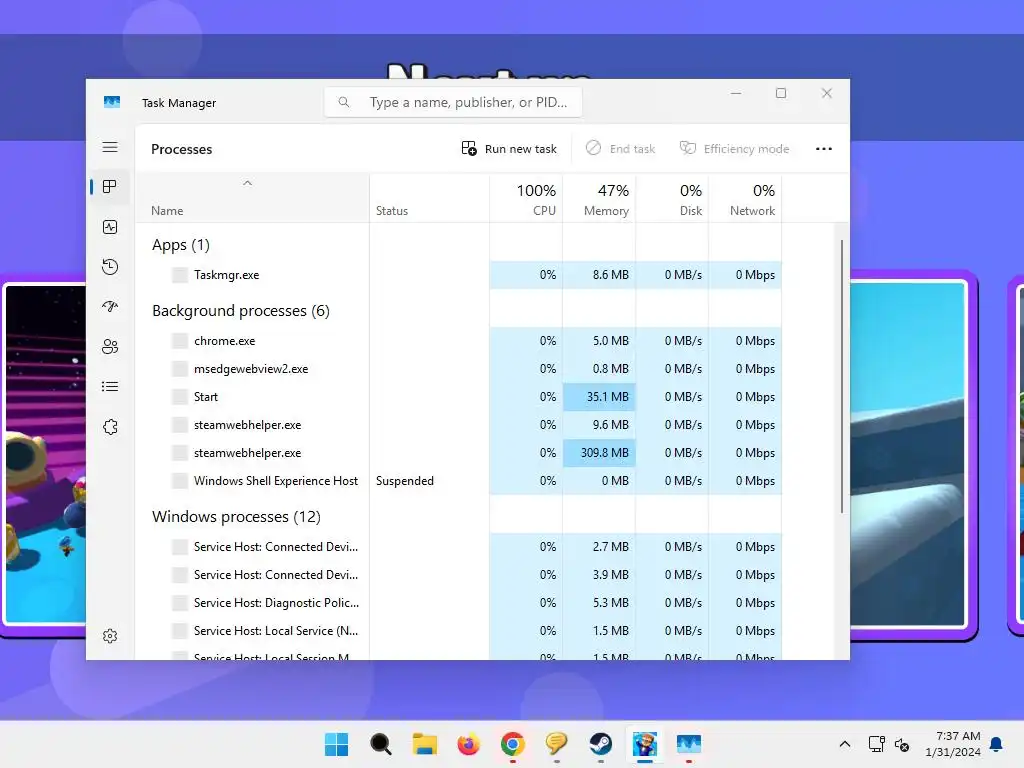
Task: Focus the name, publisher, or PID search box
Action: 453,102
